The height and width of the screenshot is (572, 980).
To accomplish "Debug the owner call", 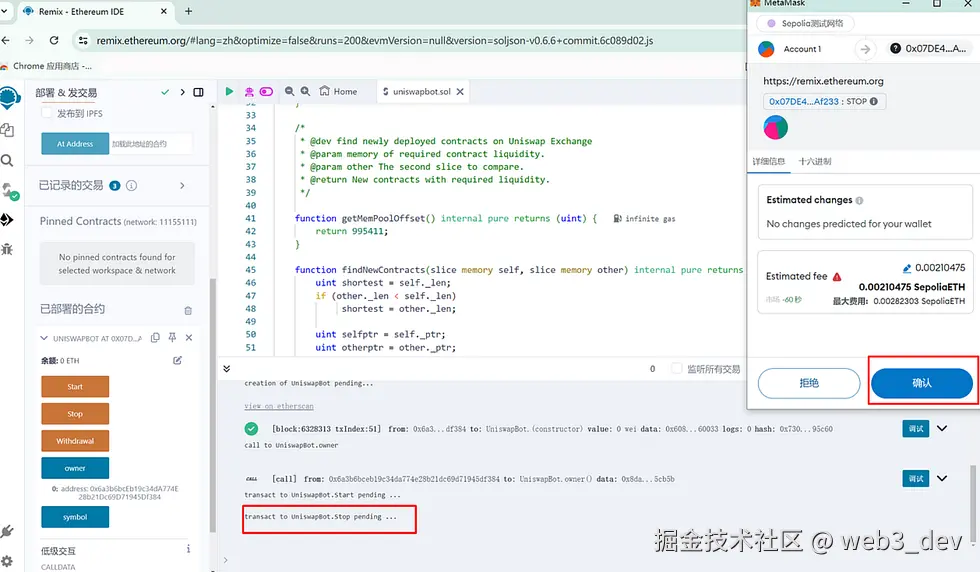I will (916, 479).
